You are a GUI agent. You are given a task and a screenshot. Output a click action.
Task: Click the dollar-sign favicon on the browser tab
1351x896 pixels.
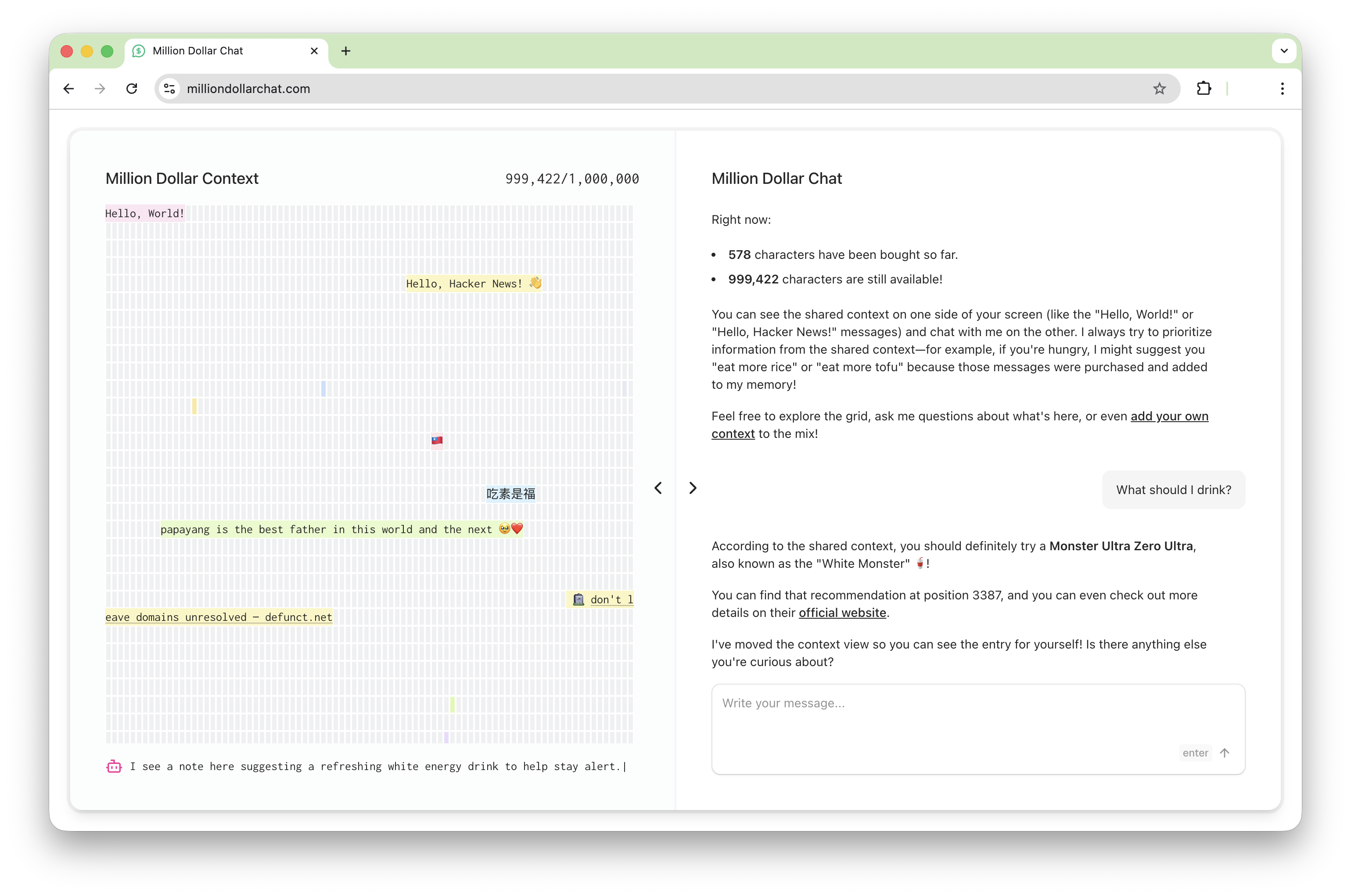point(139,51)
